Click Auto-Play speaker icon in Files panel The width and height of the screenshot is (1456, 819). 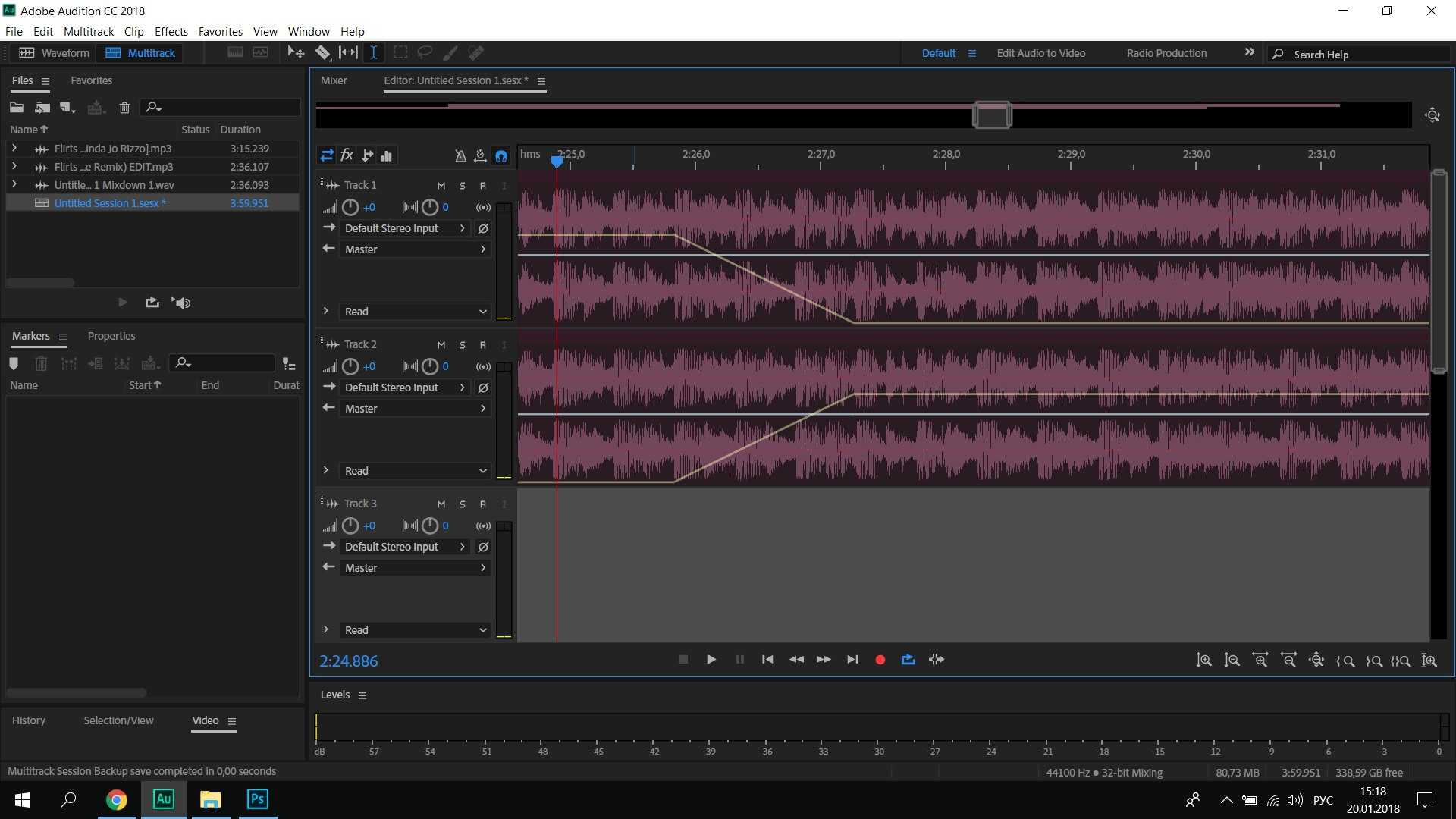[x=181, y=303]
